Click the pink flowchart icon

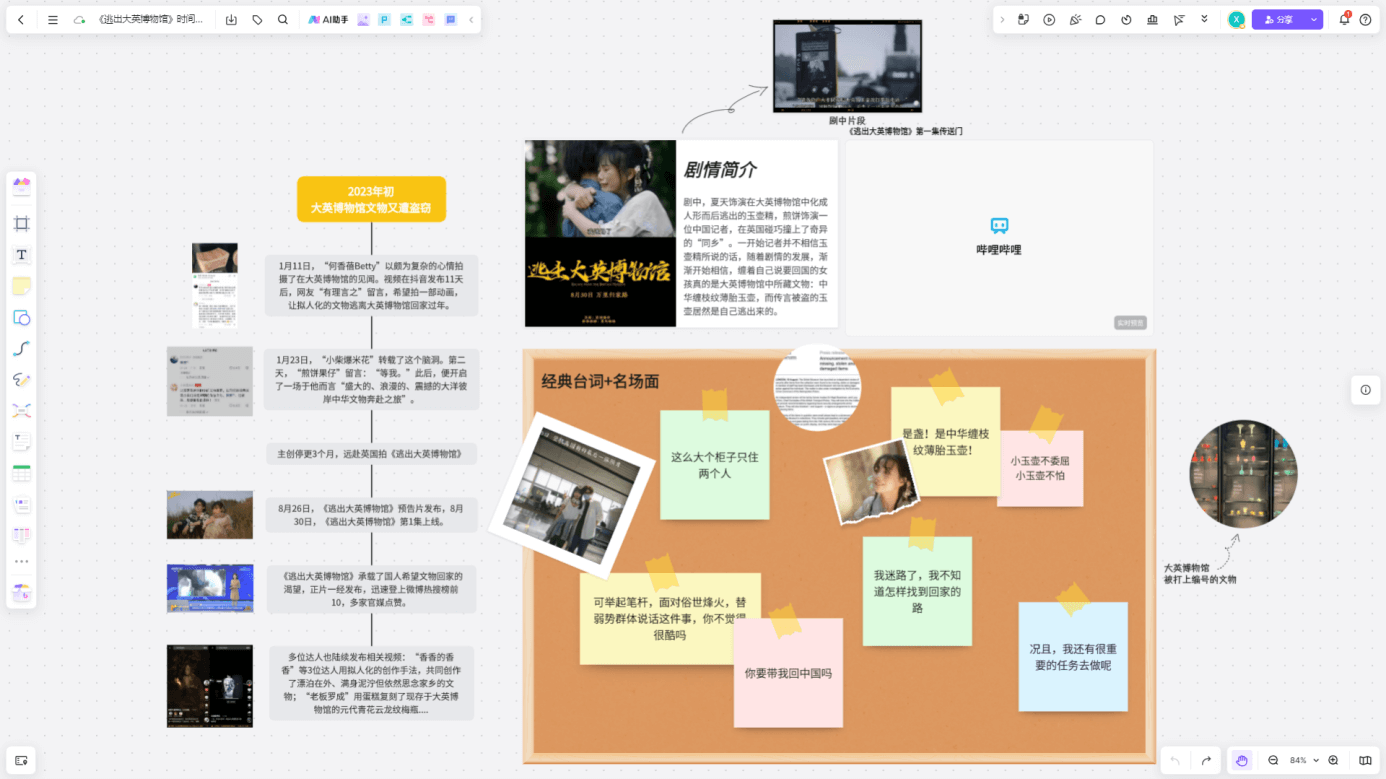(x=428, y=20)
